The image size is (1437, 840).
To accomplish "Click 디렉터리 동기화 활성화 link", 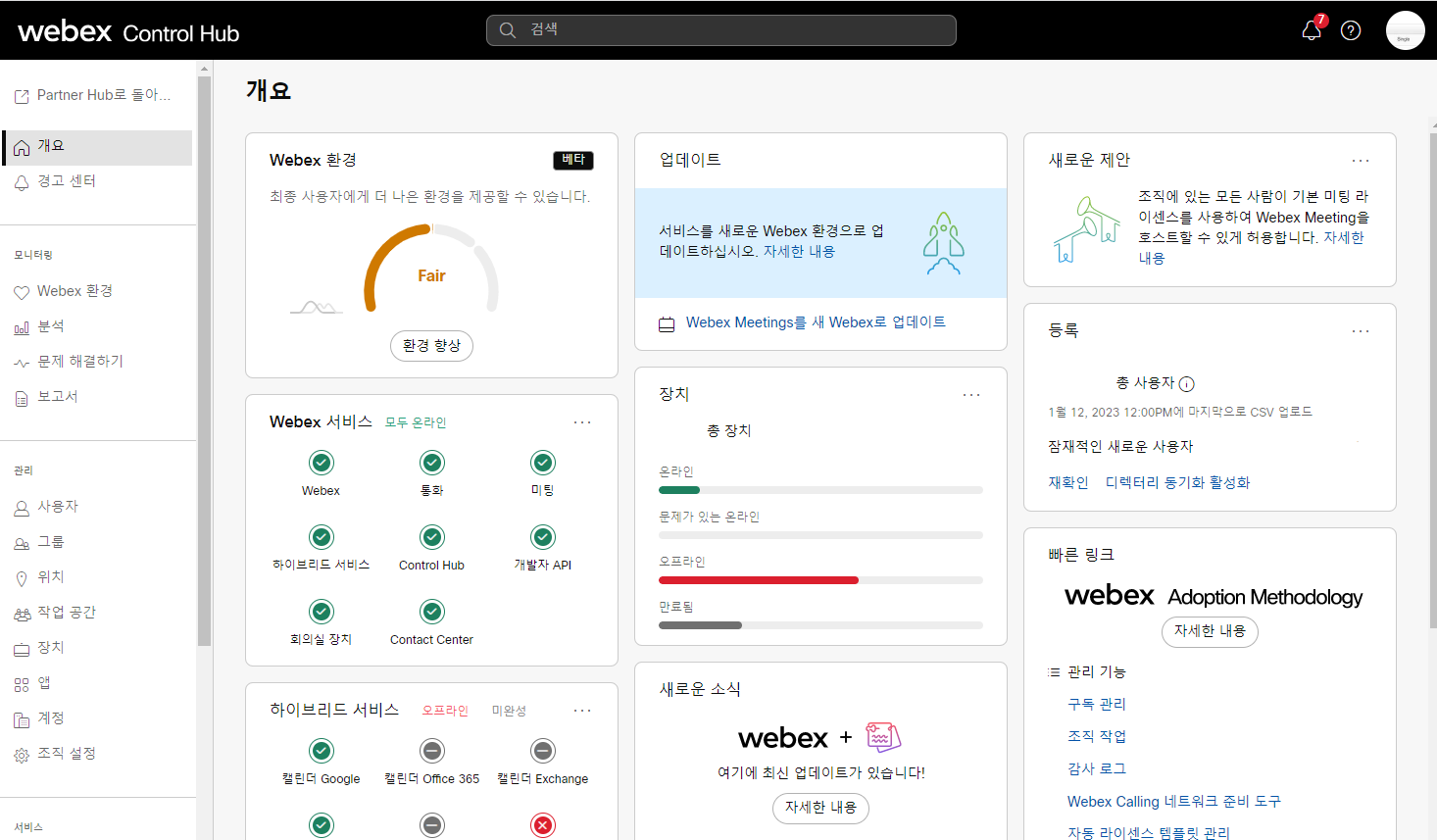I will pos(1177,483).
